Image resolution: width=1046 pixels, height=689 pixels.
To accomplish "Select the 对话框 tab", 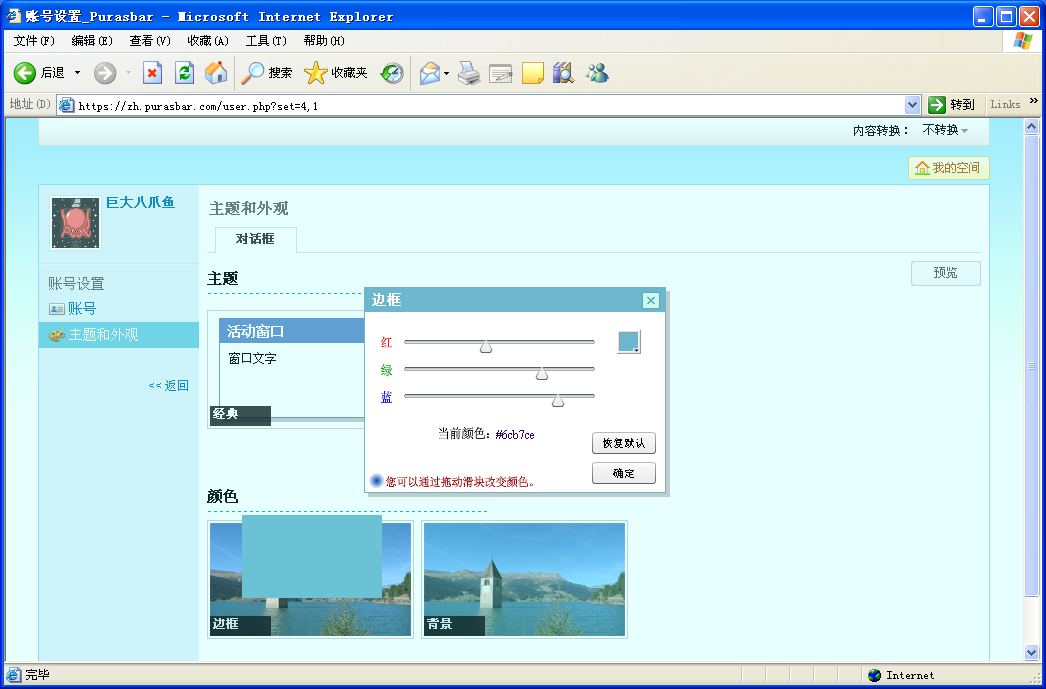I will point(255,239).
